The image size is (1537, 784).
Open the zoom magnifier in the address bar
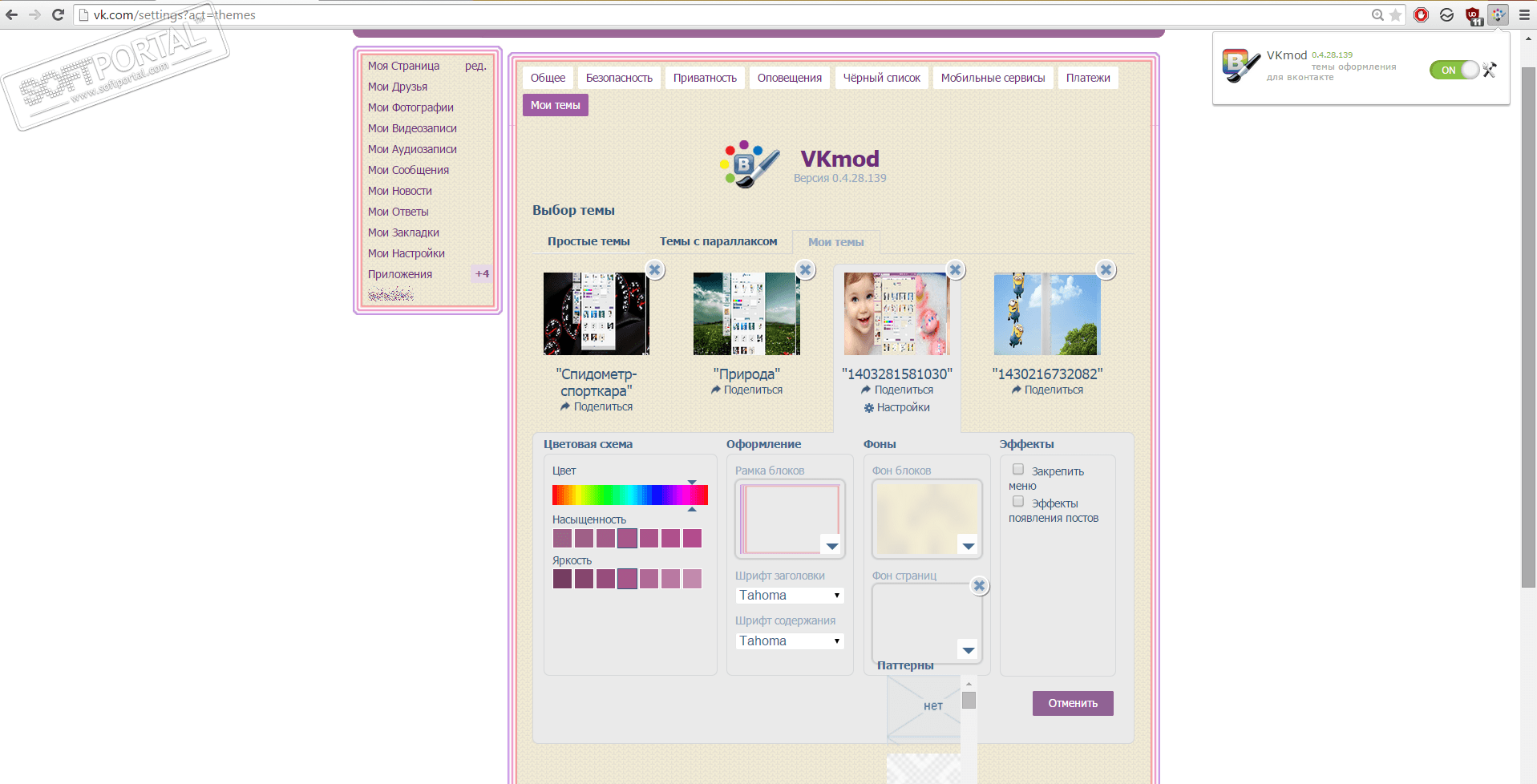1377,14
